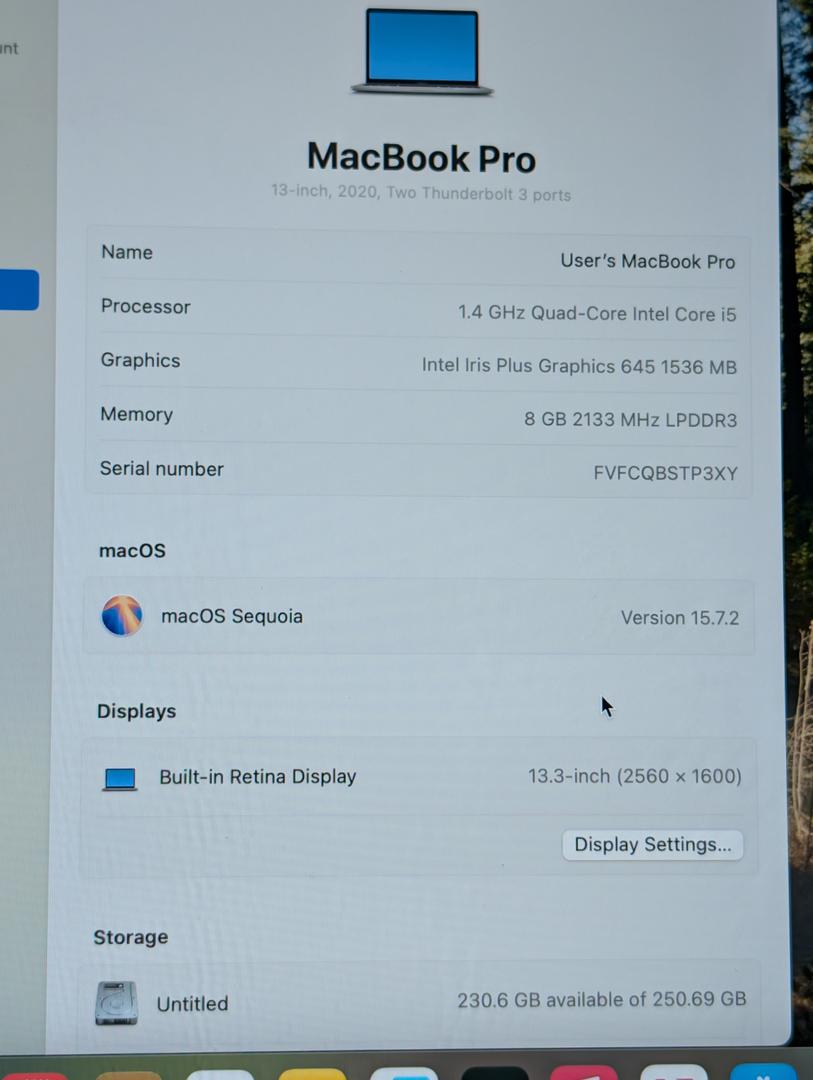This screenshot has height=1080, width=813.
Task: Click the macOS Sequoia label
Action: coord(231,616)
